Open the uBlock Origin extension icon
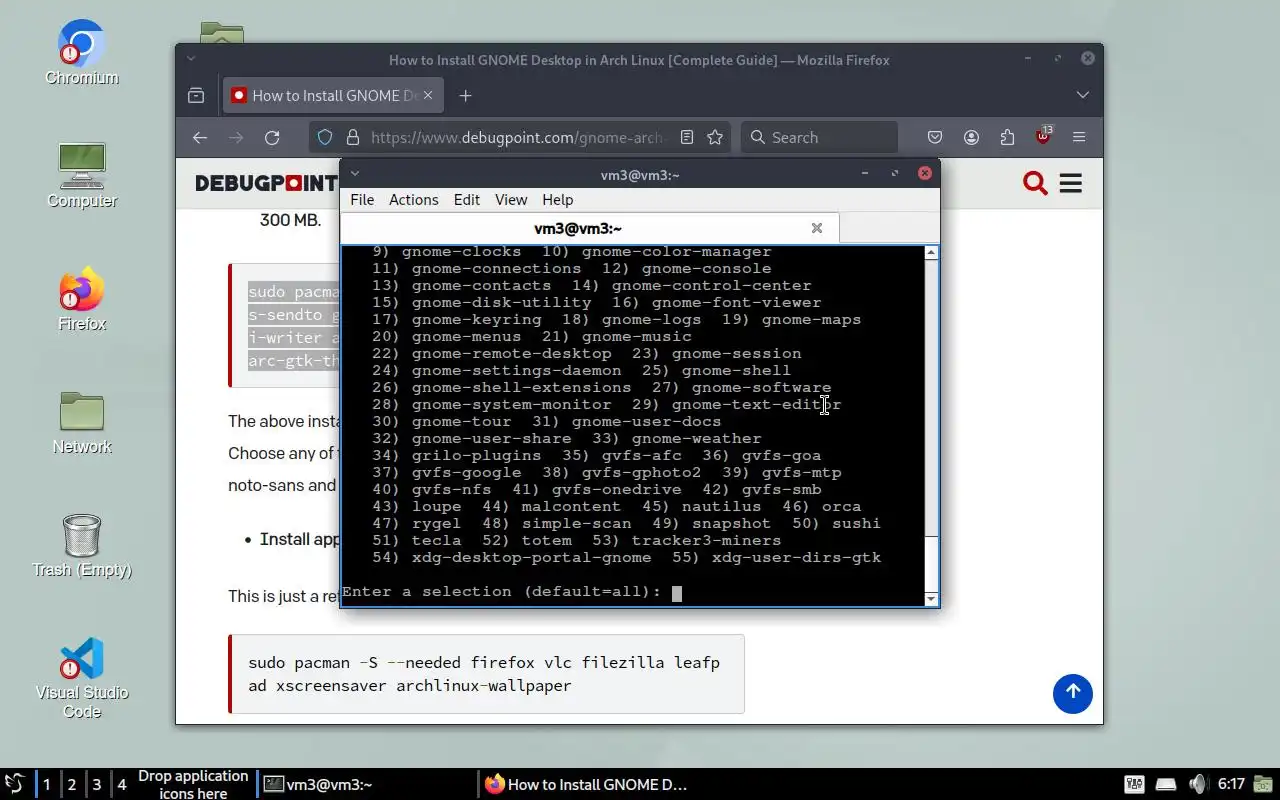The image size is (1280, 800). point(1043,137)
